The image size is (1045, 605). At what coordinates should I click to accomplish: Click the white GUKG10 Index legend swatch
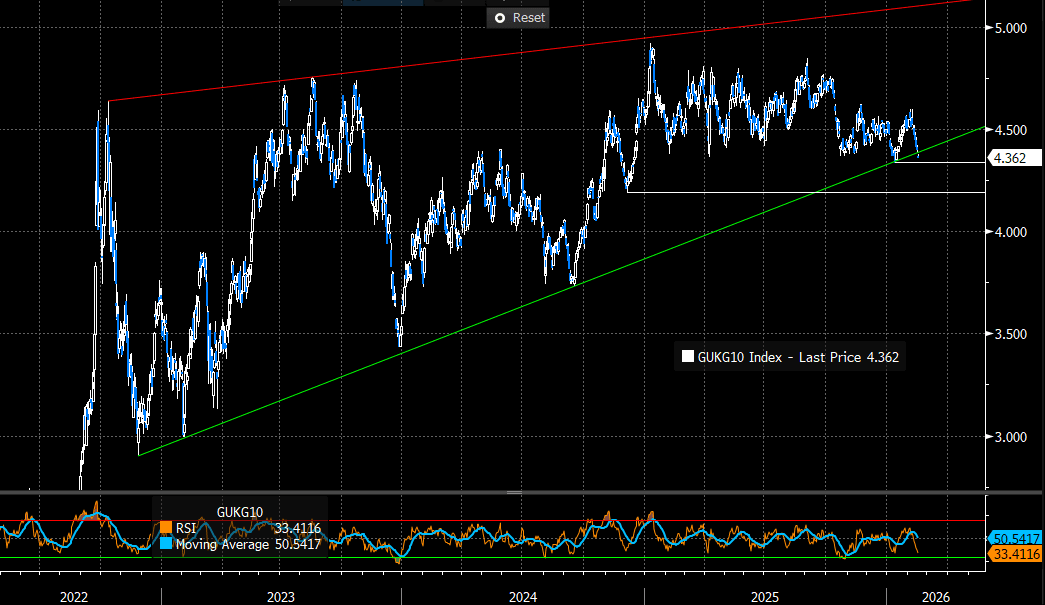tap(686, 356)
